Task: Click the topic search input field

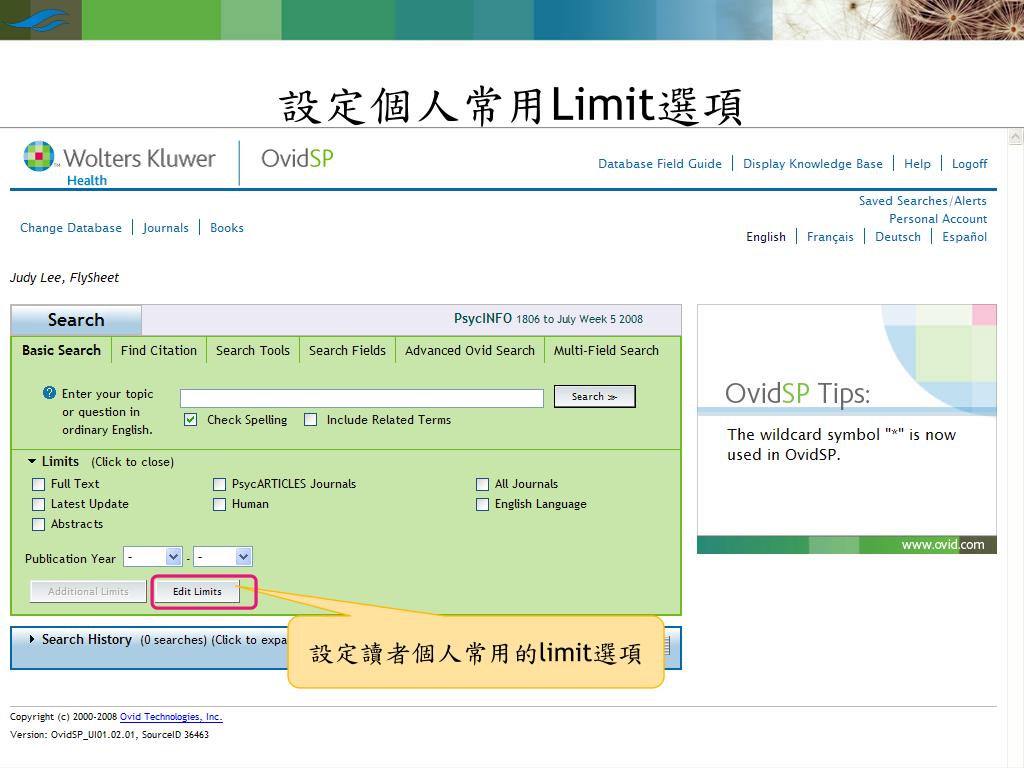Action: pos(362,398)
